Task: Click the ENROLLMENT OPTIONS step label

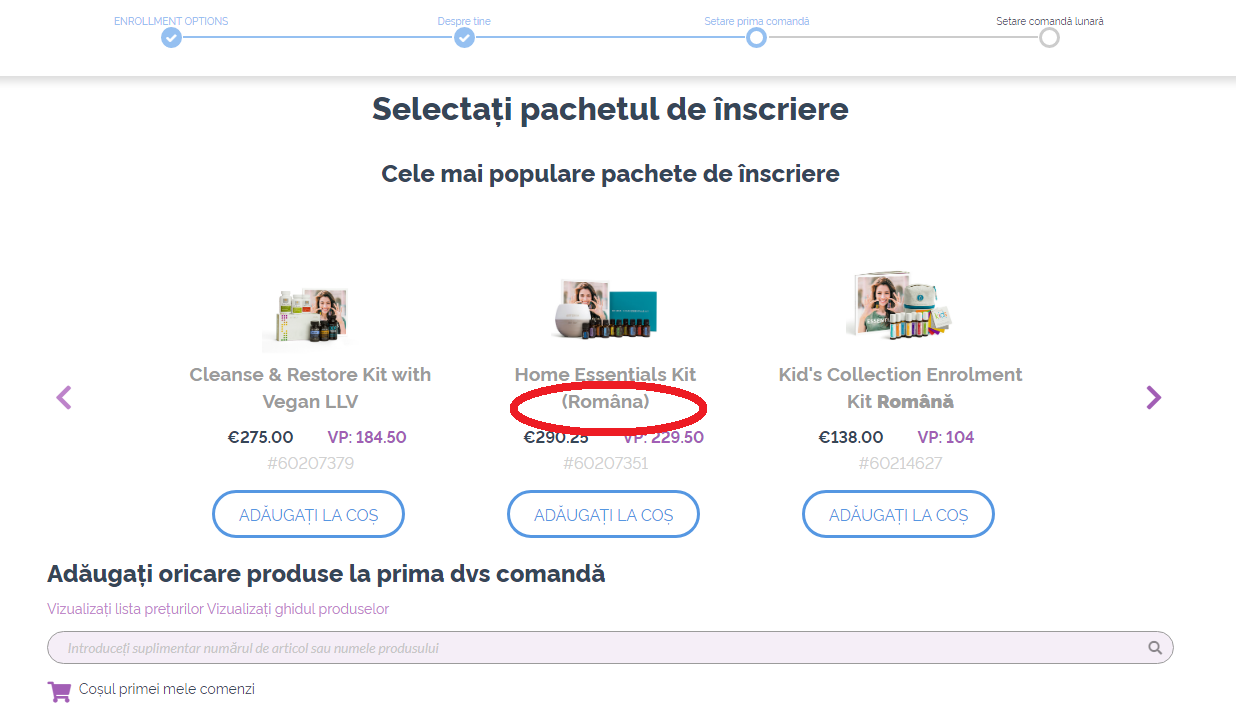Action: click(x=171, y=21)
